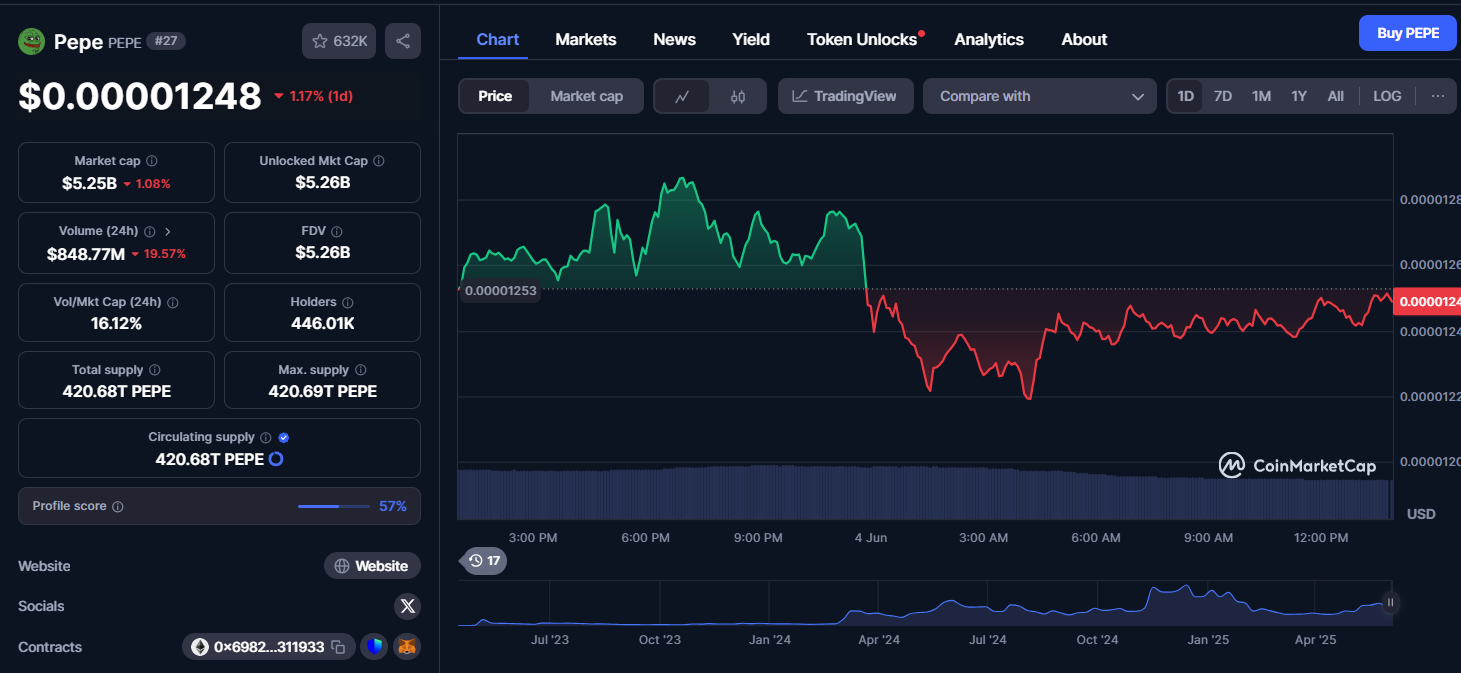
Task: Click the blue shield wallet icon
Action: coord(374,647)
